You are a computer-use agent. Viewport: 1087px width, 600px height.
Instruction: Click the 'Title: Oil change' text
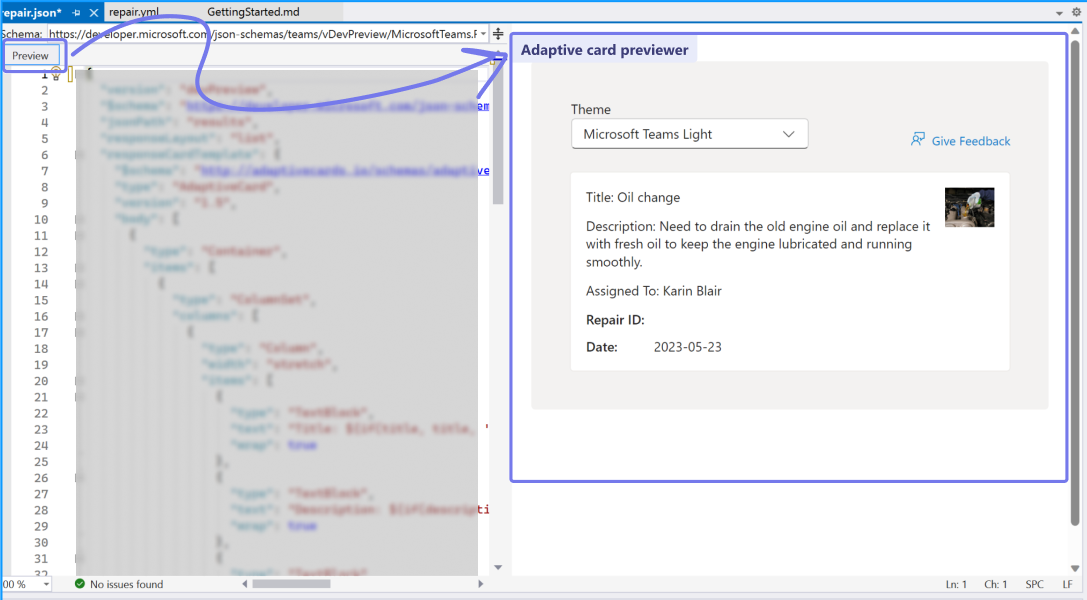[632, 197]
